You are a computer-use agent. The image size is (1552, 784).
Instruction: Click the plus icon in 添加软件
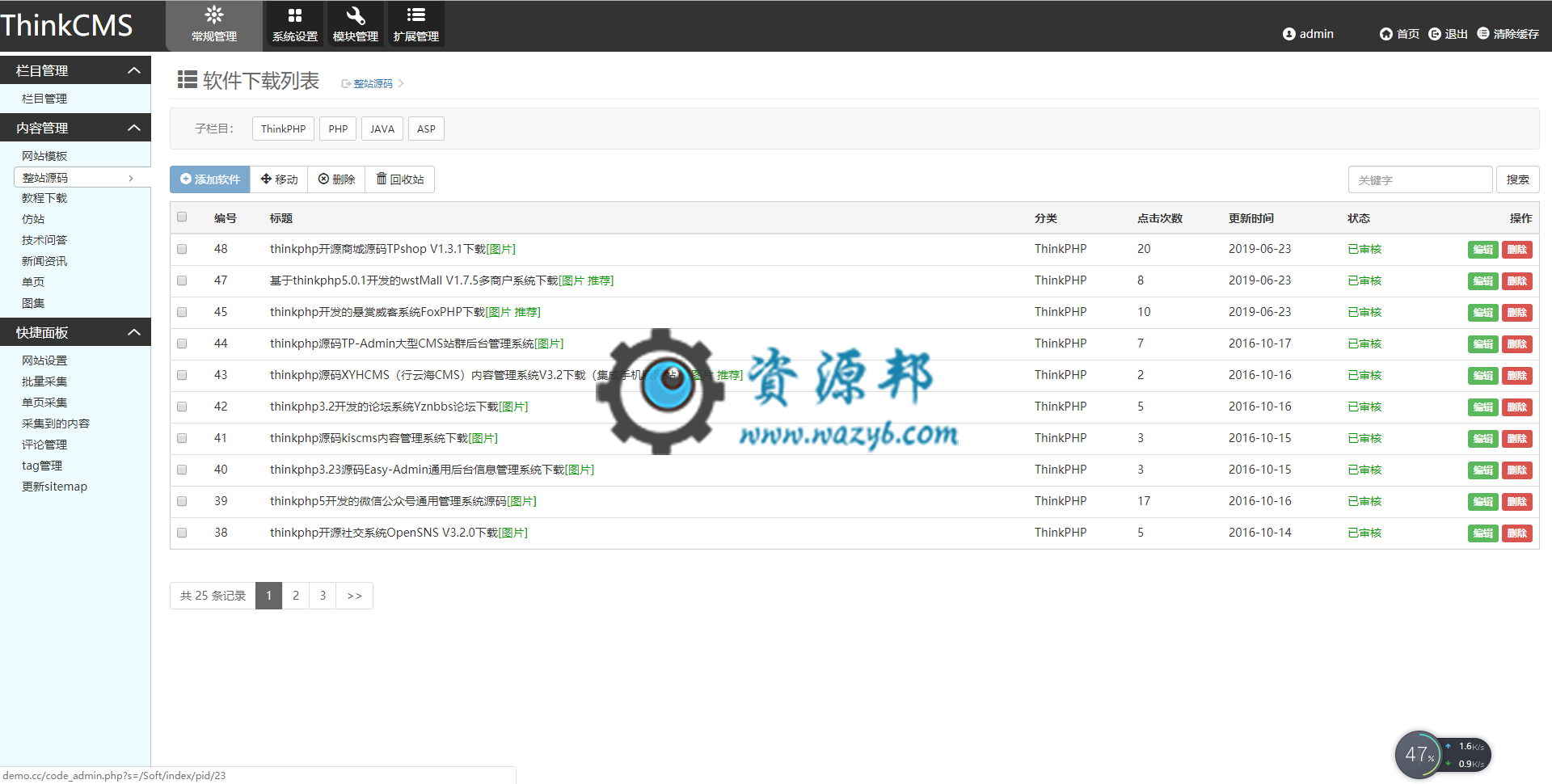[186, 179]
